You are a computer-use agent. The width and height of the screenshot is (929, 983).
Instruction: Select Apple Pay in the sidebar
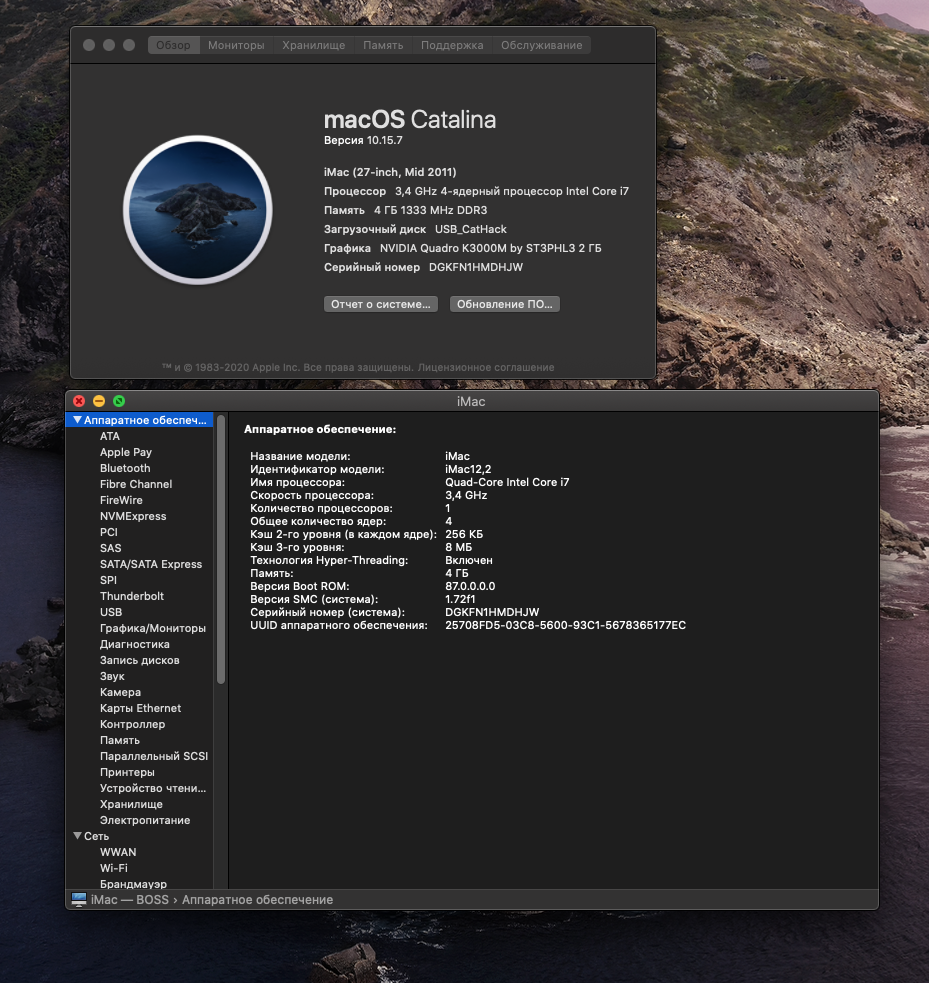(x=125, y=452)
